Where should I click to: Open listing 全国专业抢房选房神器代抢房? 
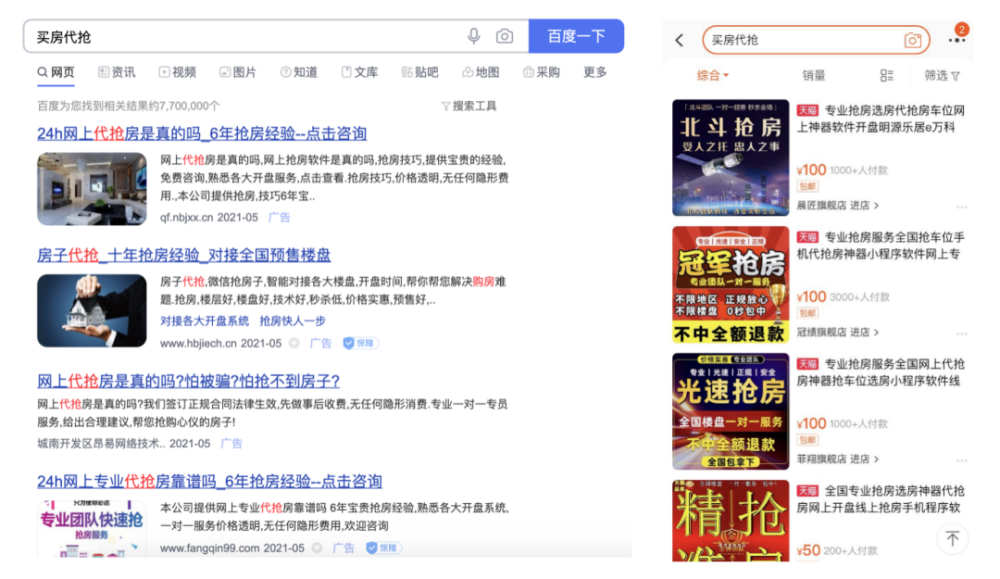click(x=881, y=499)
